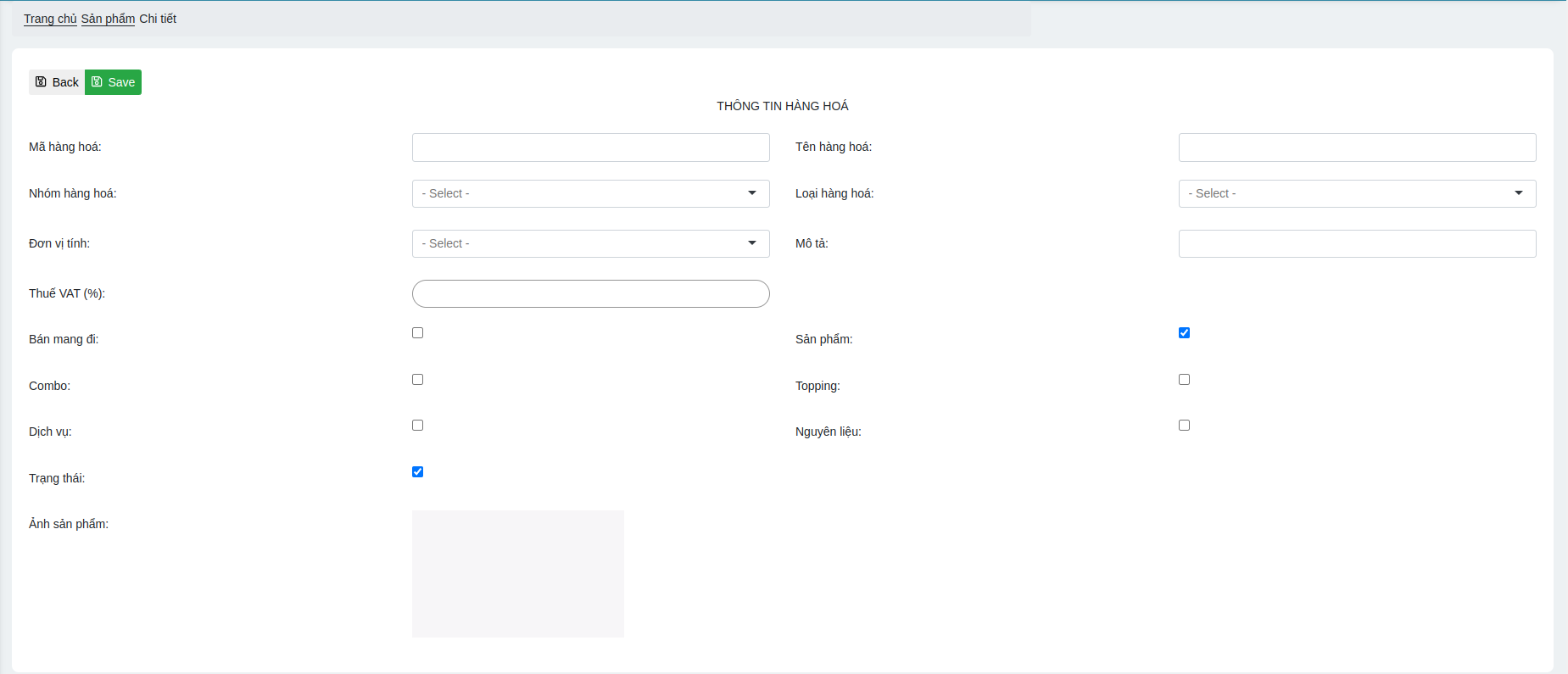Enable the Bán mang đi checkbox
Image resolution: width=1568 pixels, height=674 pixels.
pos(417,333)
